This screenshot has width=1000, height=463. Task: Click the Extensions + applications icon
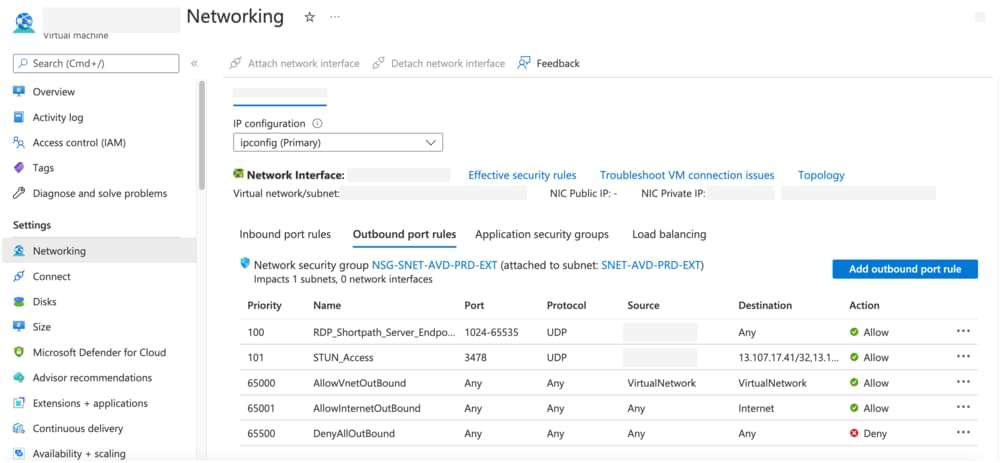coord(19,403)
